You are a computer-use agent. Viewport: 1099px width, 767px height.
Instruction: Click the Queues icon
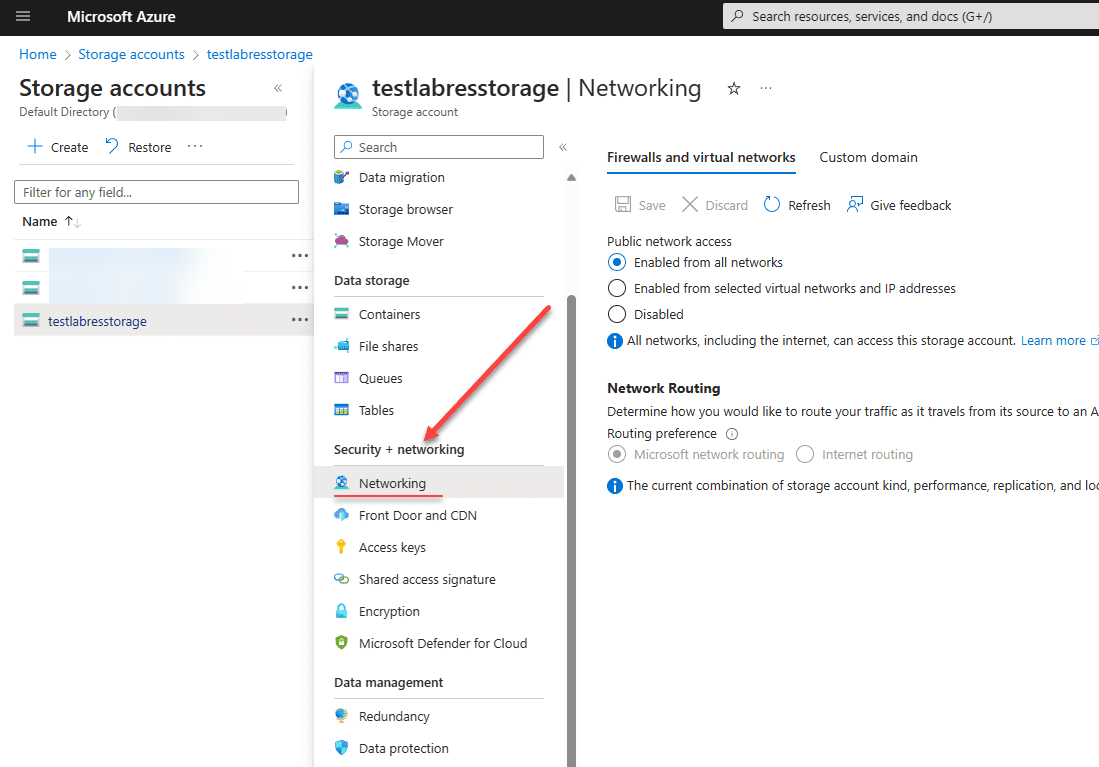click(341, 378)
